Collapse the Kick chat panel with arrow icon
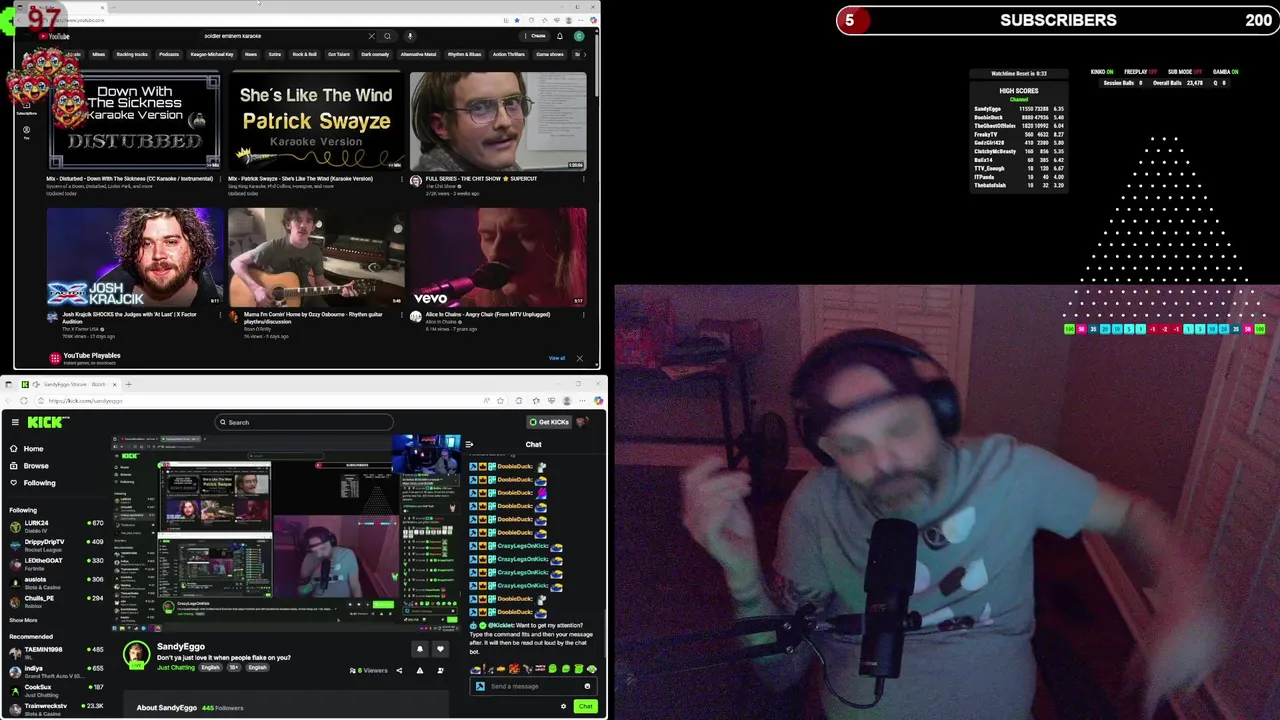 click(x=469, y=444)
